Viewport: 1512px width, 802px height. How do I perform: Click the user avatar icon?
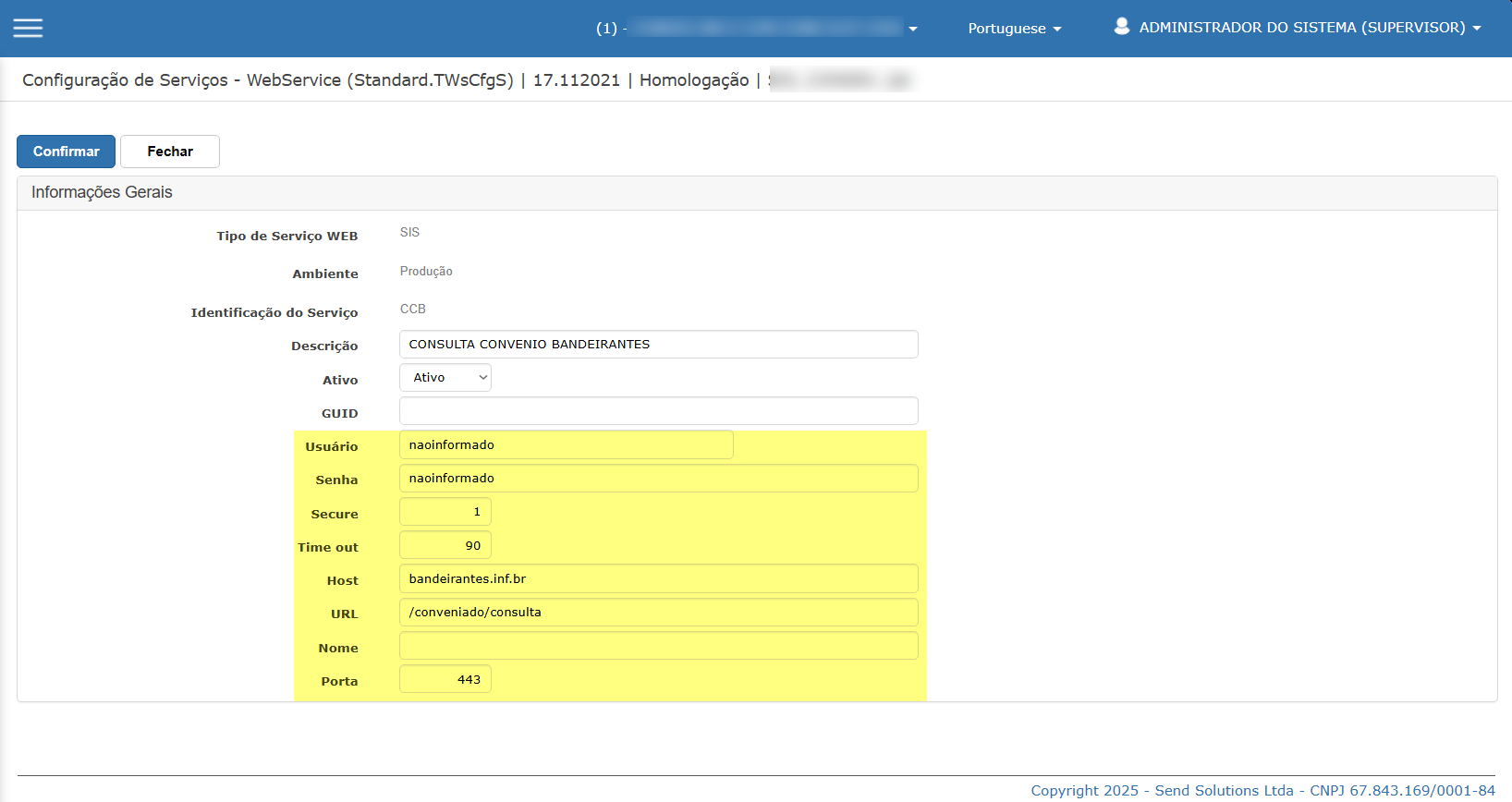click(1121, 27)
